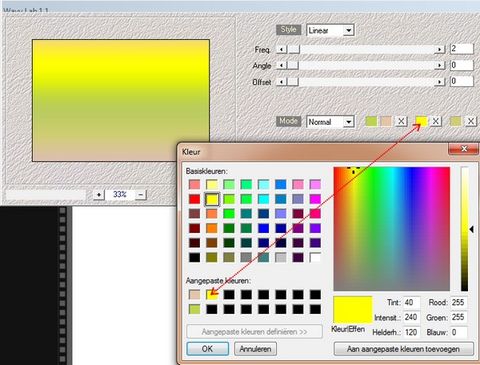Click the Offset slider right arrow
The width and height of the screenshot is (480, 365).
point(440,82)
